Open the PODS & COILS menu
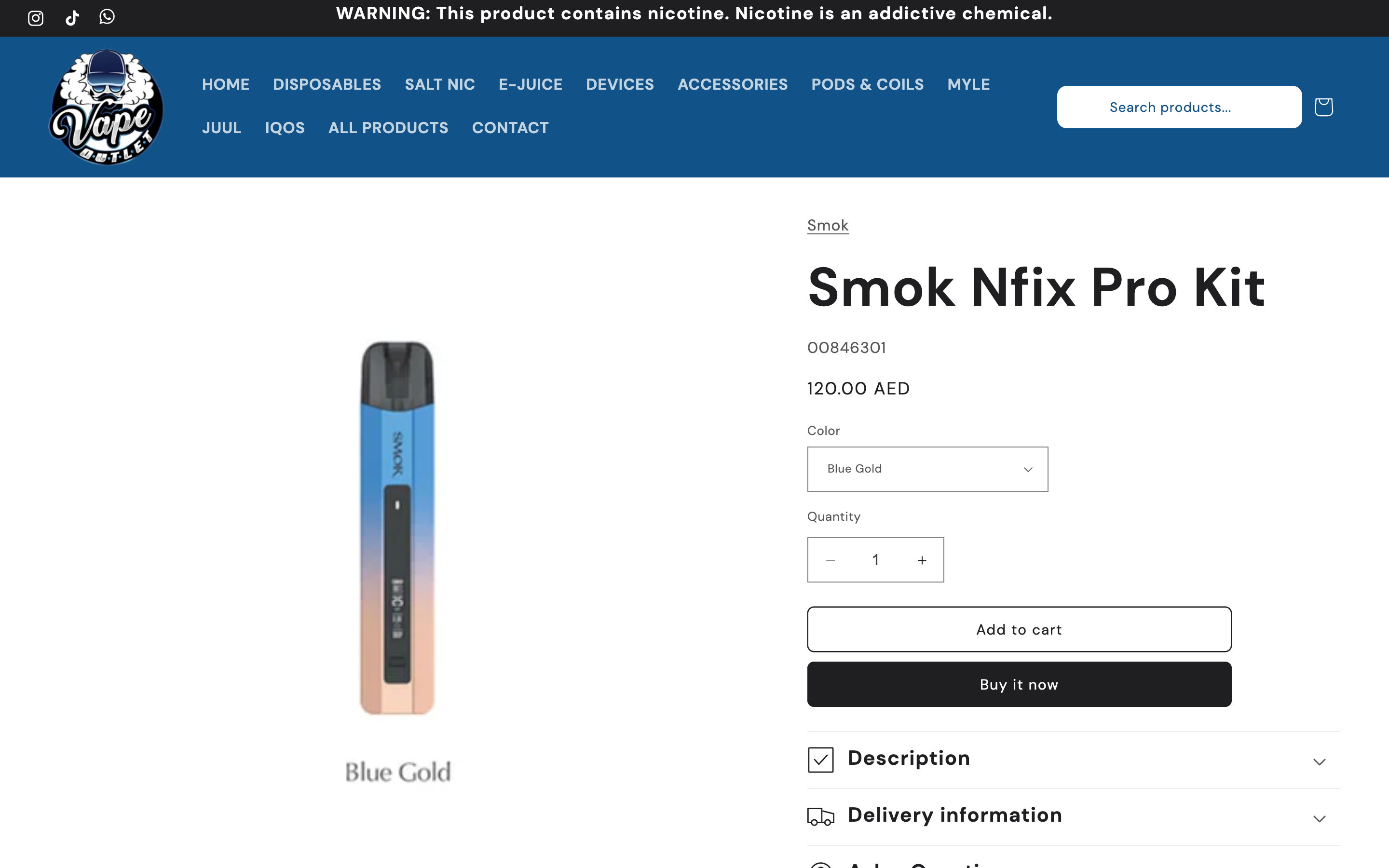Screen dimensions: 1389x868 pyautogui.click(x=867, y=84)
